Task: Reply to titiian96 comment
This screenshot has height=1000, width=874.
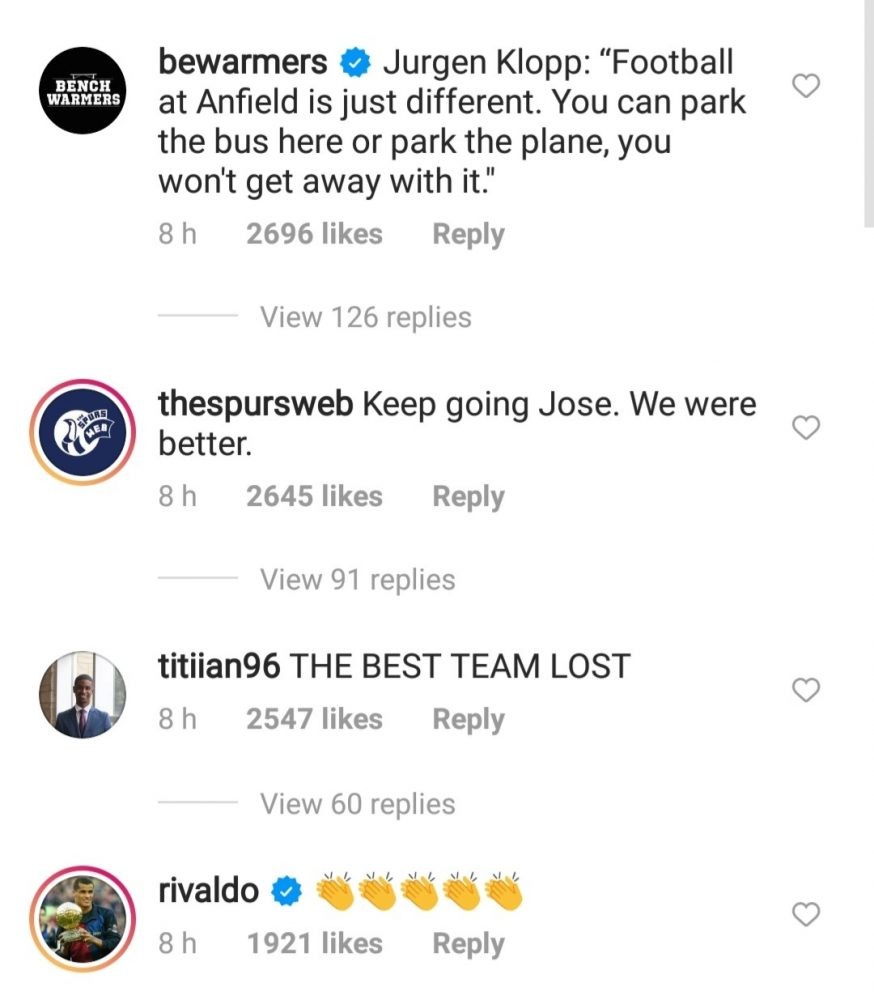Action: click(x=468, y=719)
